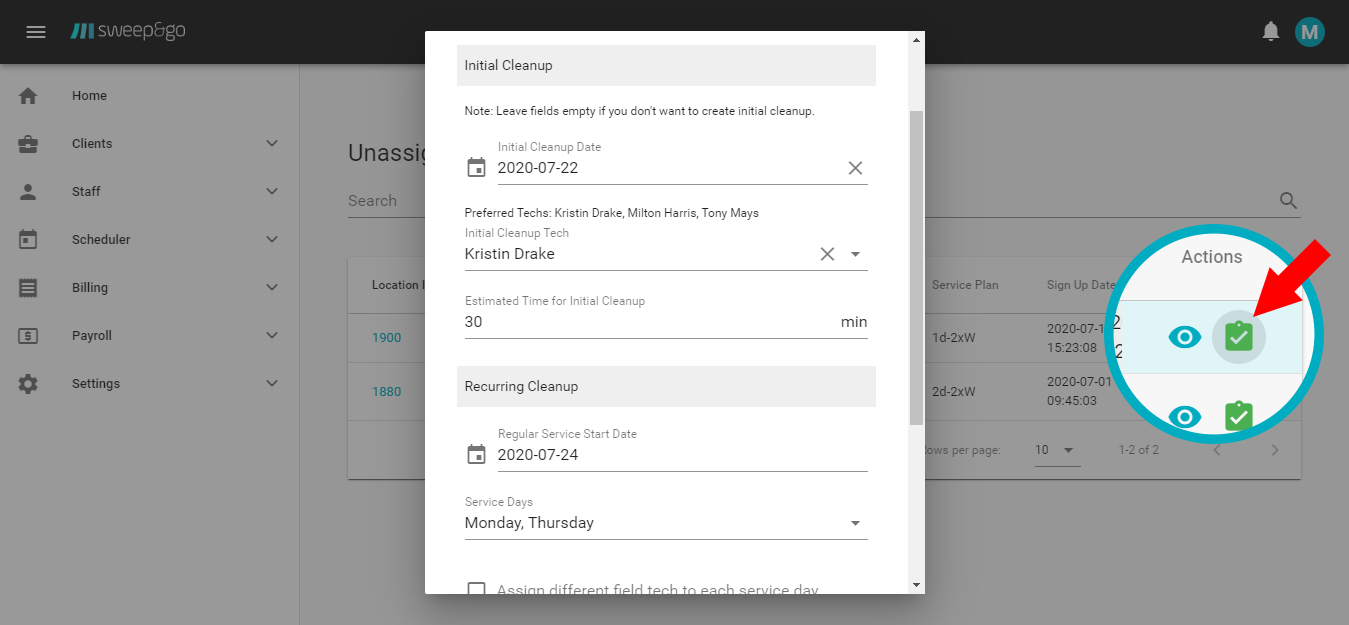Open the notifications bell
Image resolution: width=1349 pixels, height=625 pixels.
click(1270, 31)
